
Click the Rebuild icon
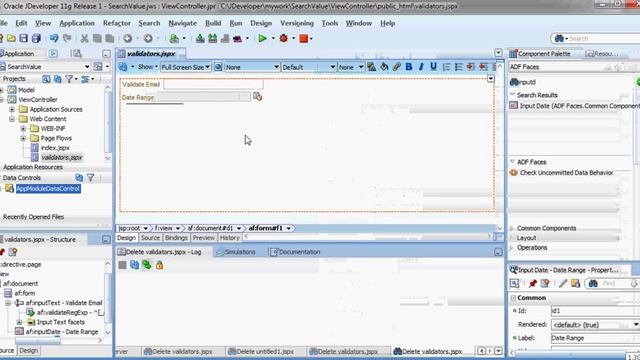213,38
